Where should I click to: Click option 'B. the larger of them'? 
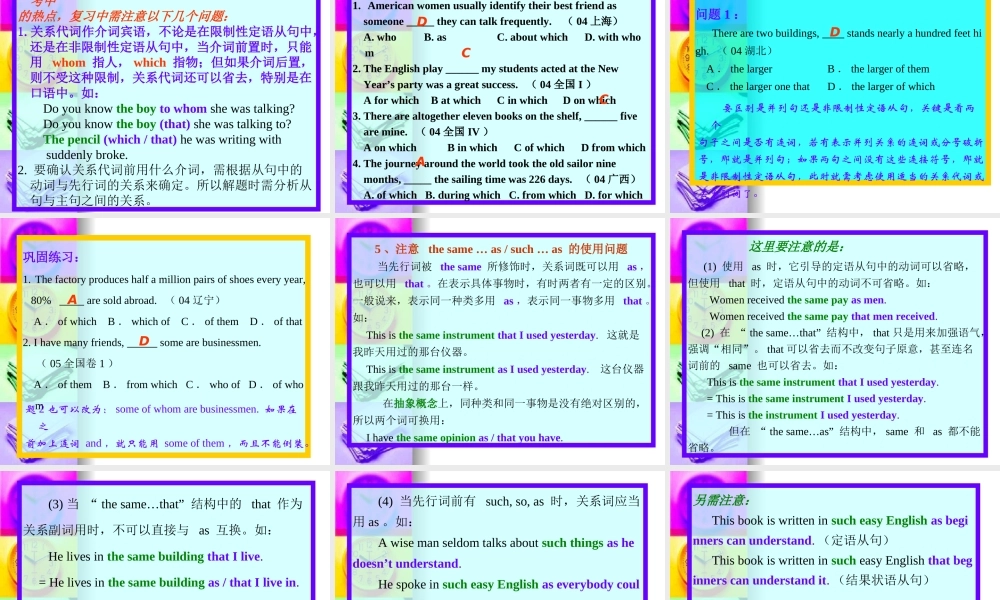click(878, 69)
